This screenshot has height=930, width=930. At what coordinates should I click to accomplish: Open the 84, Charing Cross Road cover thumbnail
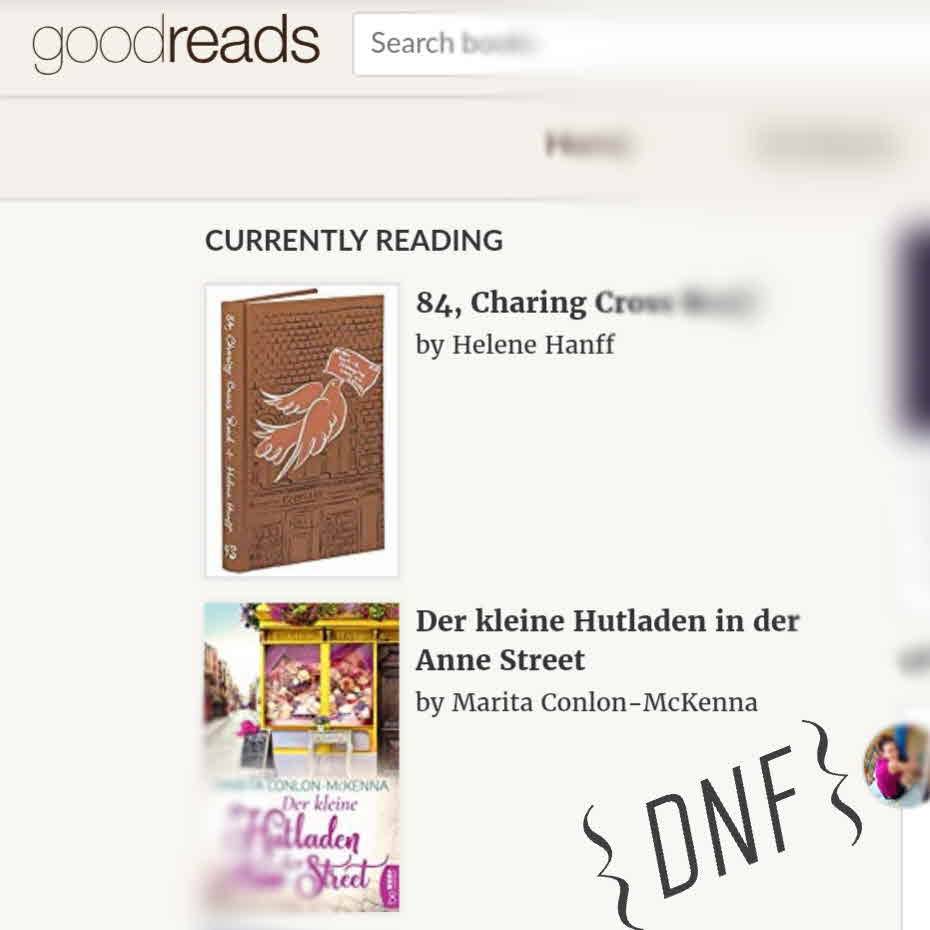[301, 430]
